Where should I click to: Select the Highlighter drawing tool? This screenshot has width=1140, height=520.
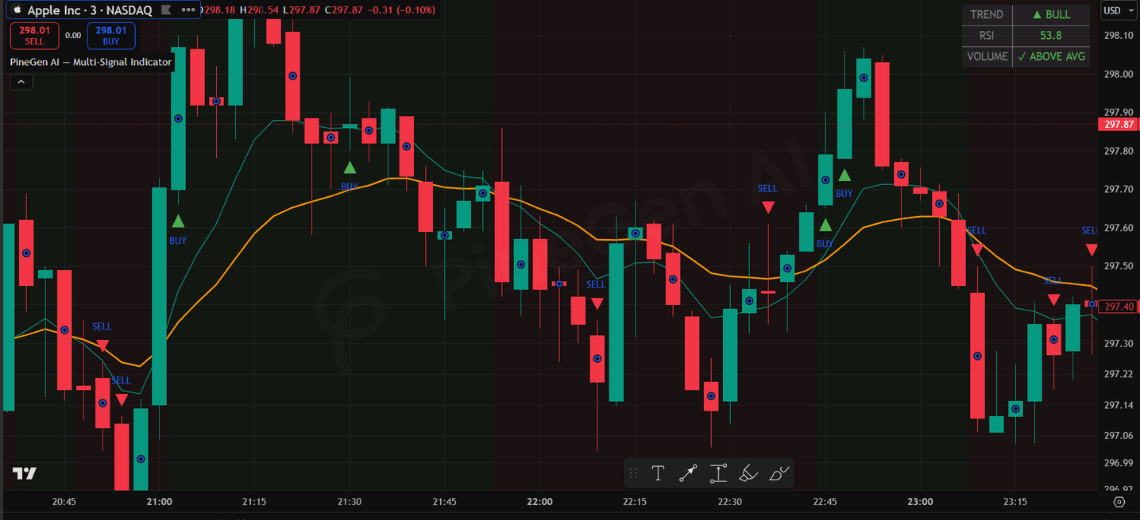click(x=748, y=474)
